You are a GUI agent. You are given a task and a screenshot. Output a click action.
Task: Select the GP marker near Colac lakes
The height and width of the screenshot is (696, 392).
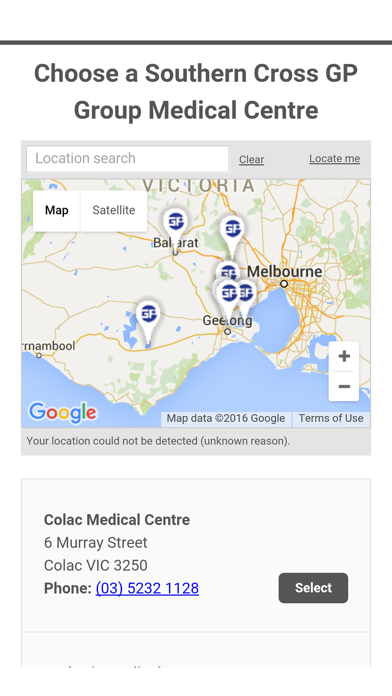148,314
